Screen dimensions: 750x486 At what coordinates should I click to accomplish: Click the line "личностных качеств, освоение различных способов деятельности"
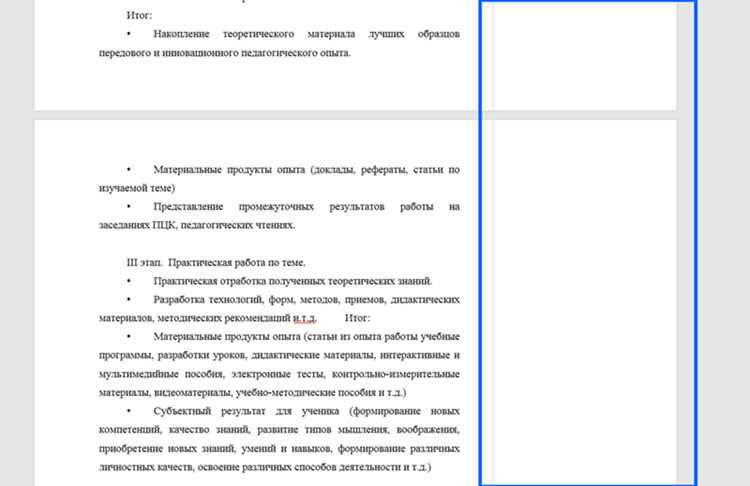(x=265, y=467)
